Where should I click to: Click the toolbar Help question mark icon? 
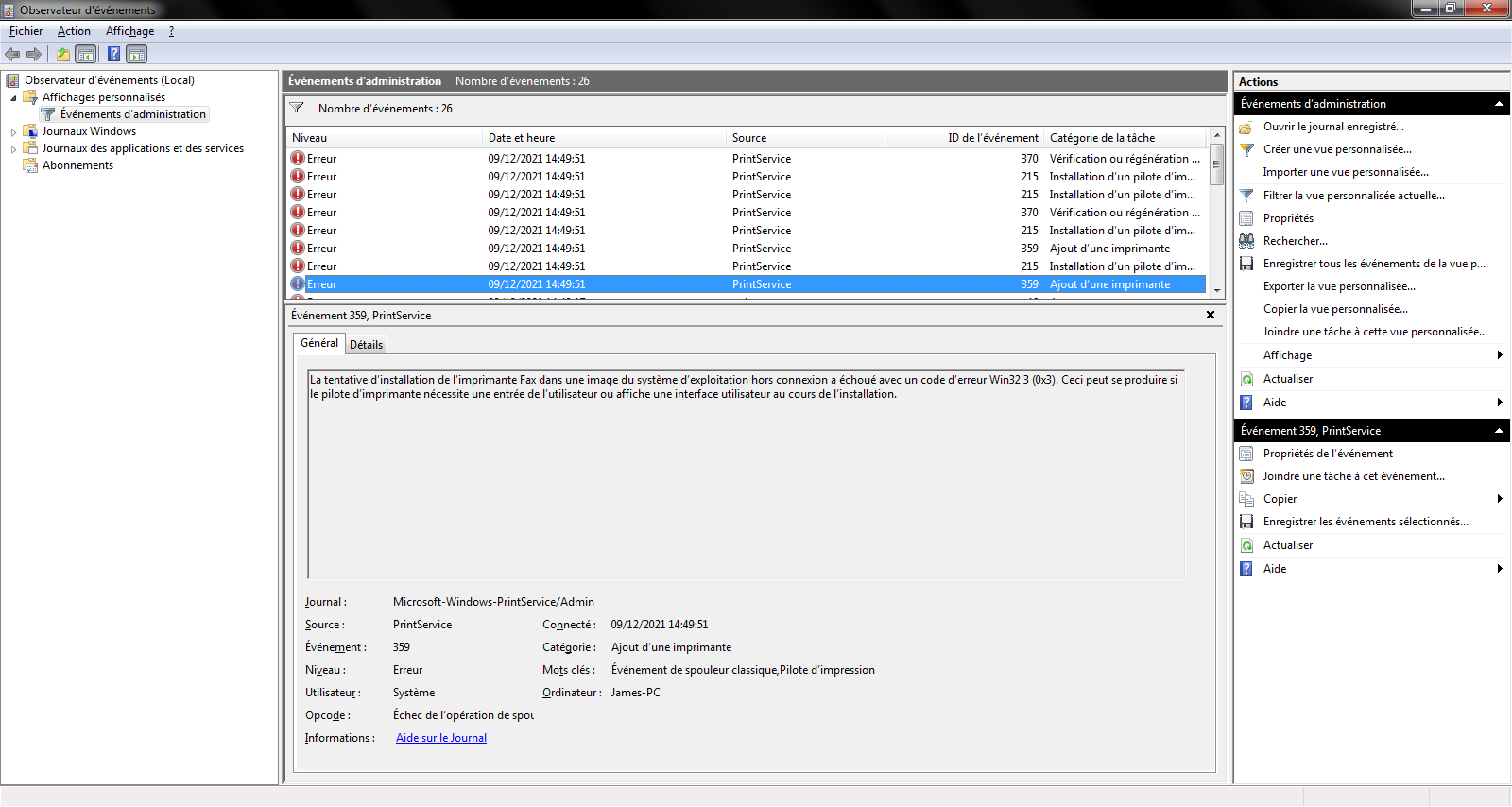pyautogui.click(x=113, y=54)
